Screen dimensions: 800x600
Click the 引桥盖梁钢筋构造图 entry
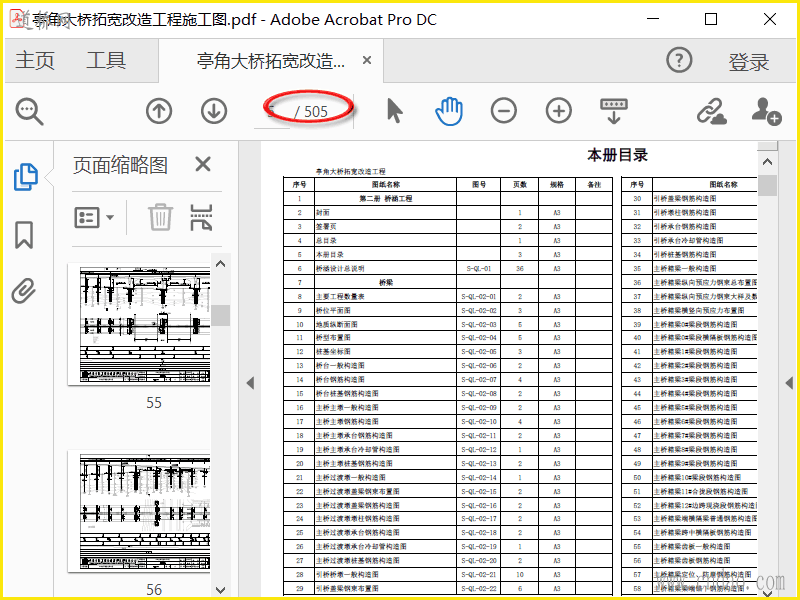685,198
